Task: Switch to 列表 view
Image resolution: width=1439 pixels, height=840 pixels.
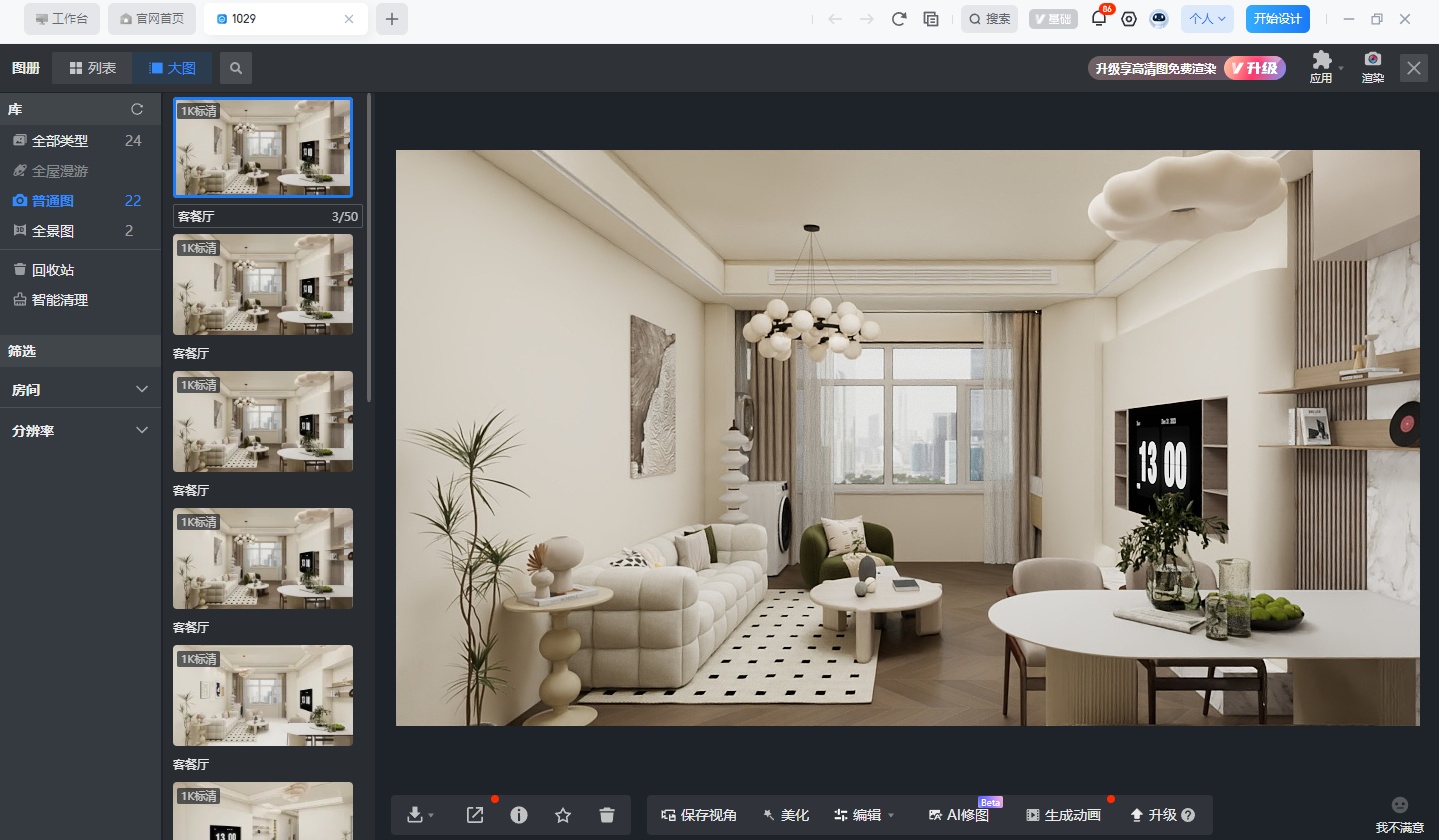Action: [x=92, y=68]
